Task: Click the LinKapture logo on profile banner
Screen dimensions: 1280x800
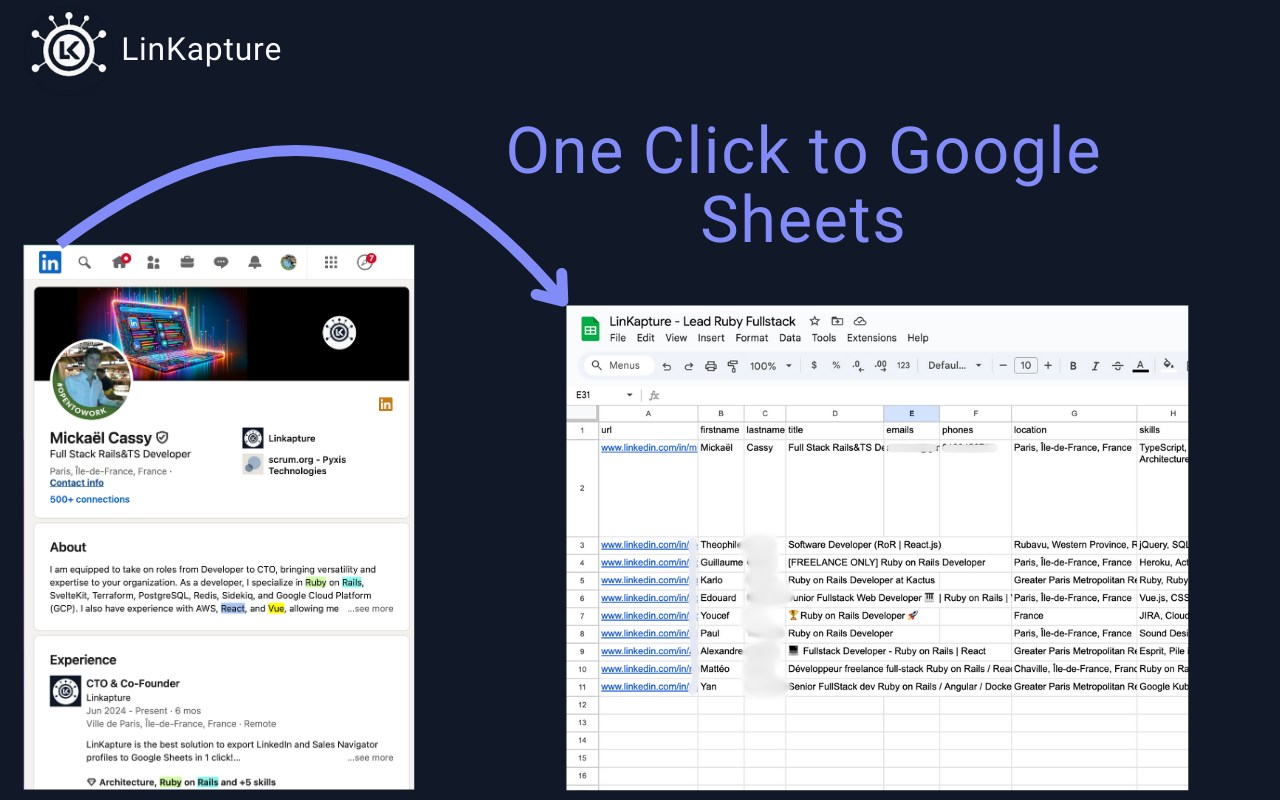Action: point(340,332)
